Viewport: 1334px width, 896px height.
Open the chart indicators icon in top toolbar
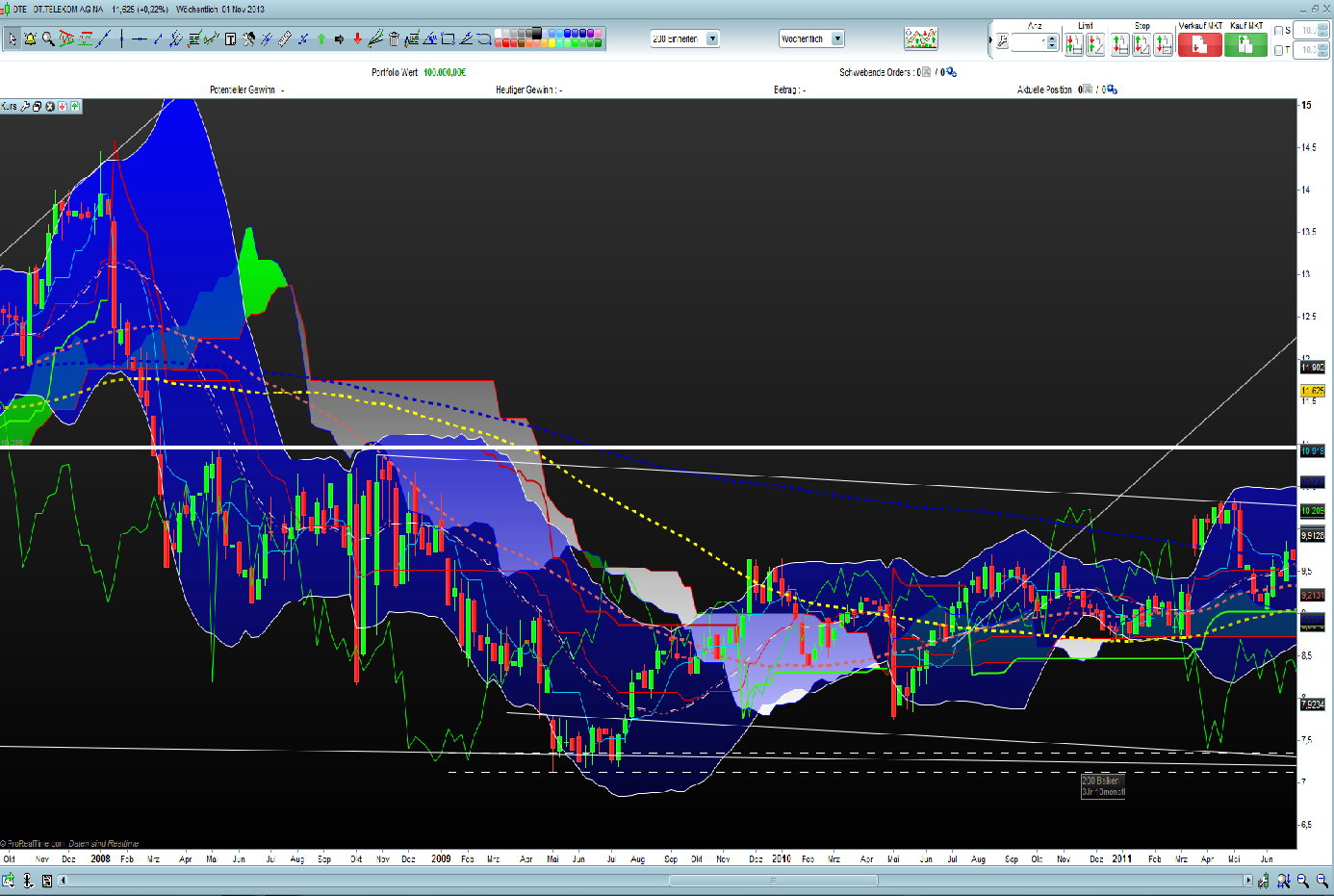pos(921,38)
